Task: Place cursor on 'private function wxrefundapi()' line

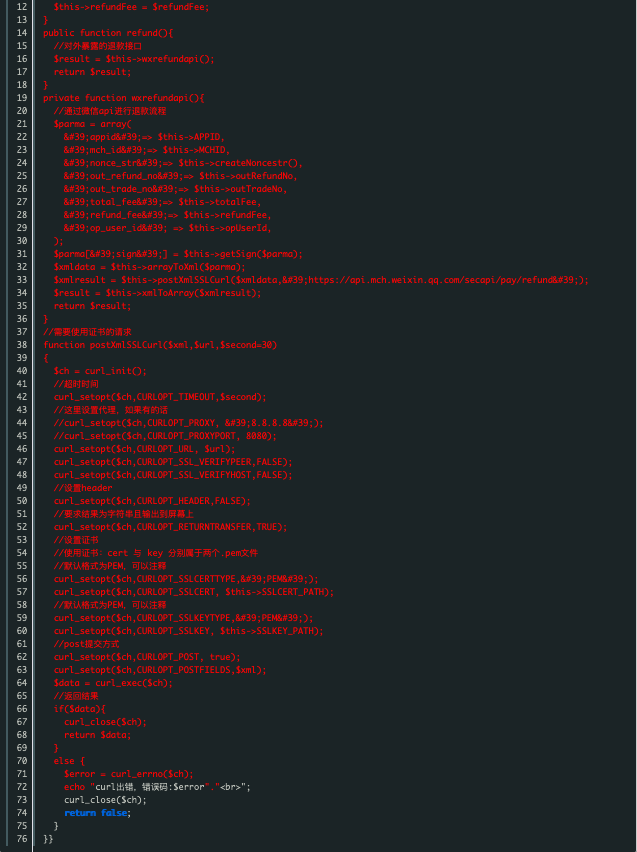Action: 124,98
